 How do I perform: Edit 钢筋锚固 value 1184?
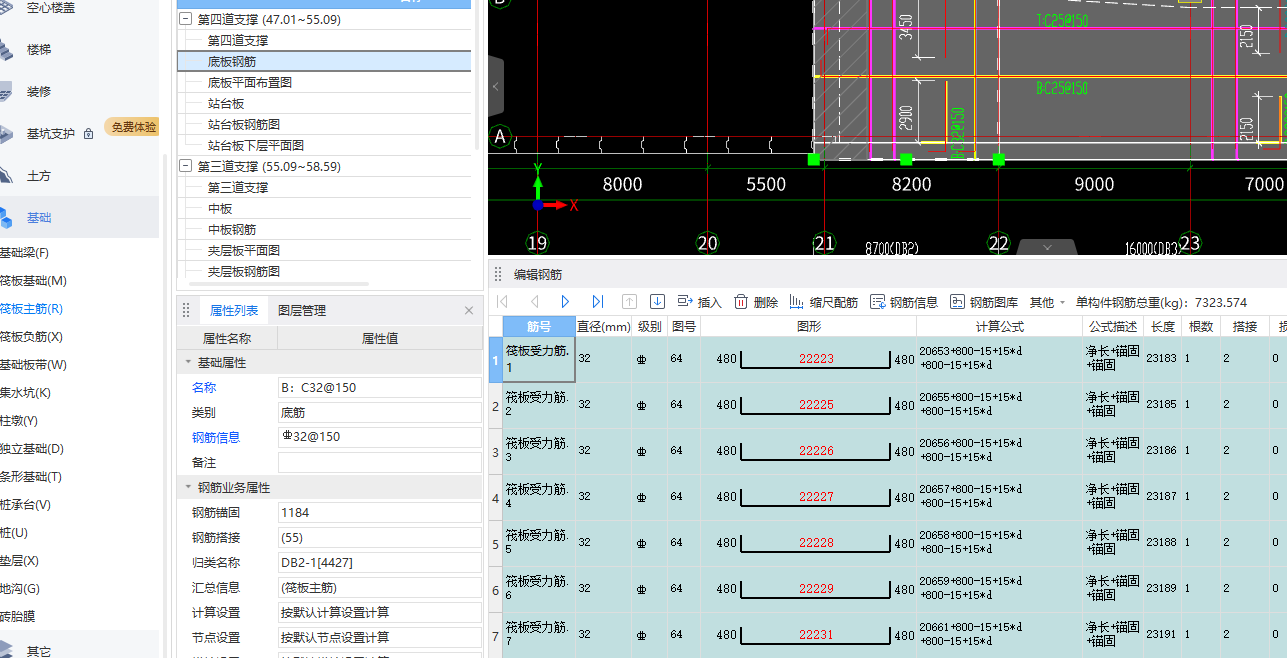coord(379,512)
